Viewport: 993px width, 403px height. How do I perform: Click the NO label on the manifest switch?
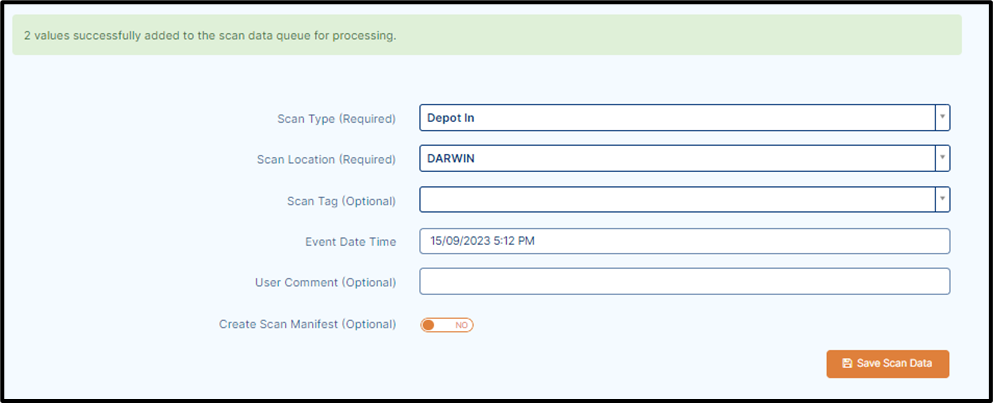point(461,325)
